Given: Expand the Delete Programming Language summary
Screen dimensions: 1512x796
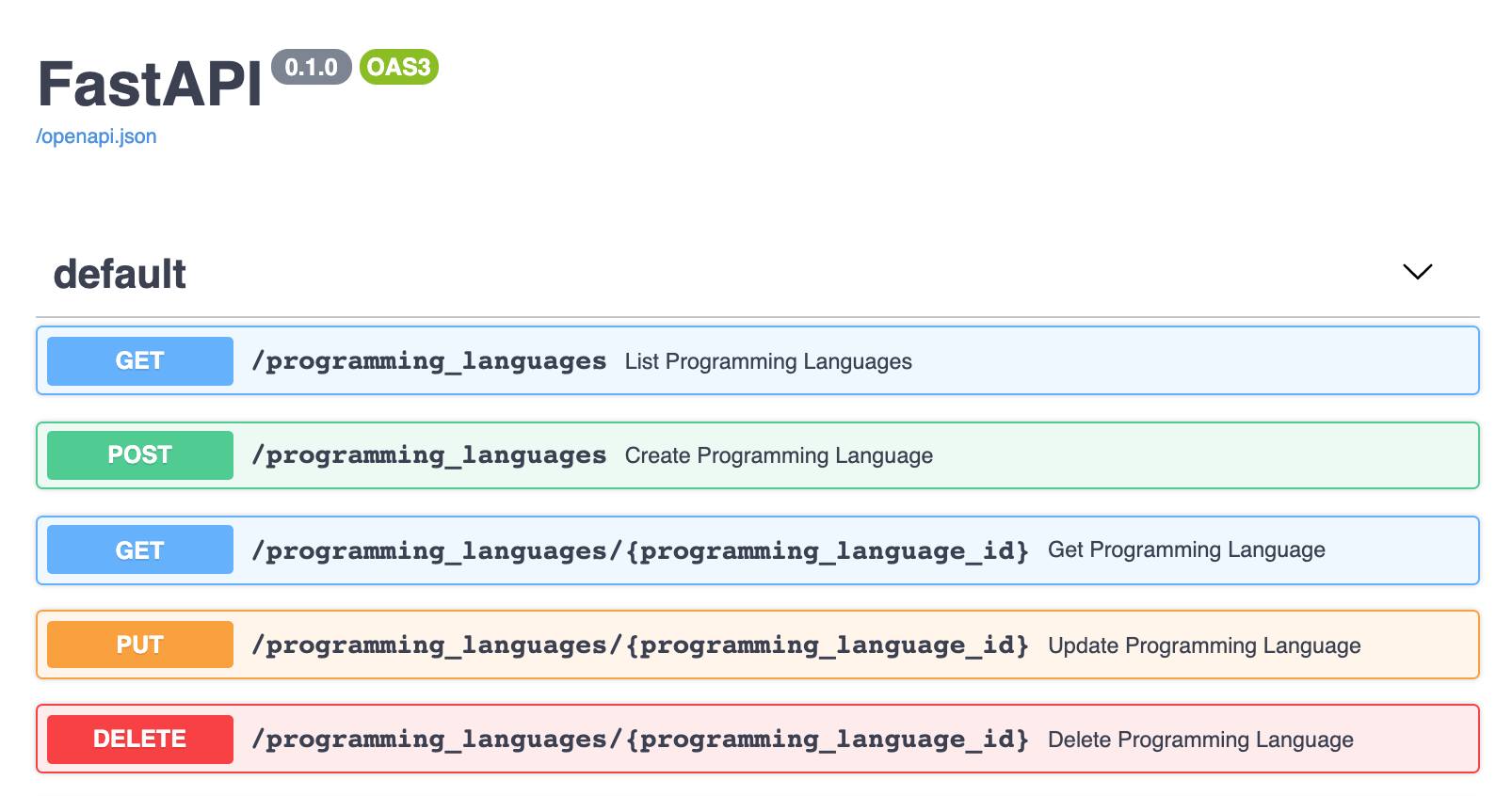Looking at the screenshot, I should tap(1200, 740).
